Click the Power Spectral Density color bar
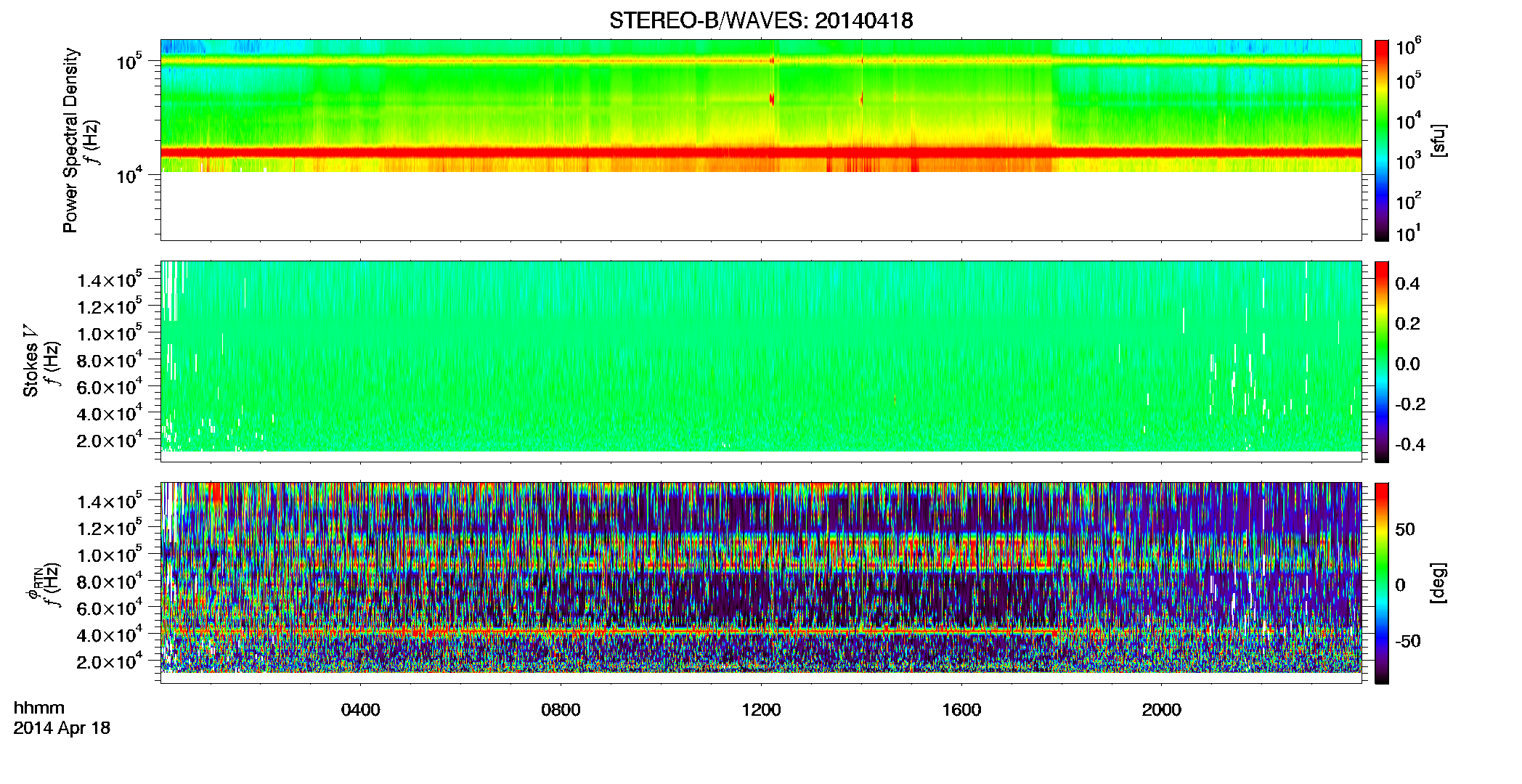The image size is (1522, 784). click(x=1381, y=140)
